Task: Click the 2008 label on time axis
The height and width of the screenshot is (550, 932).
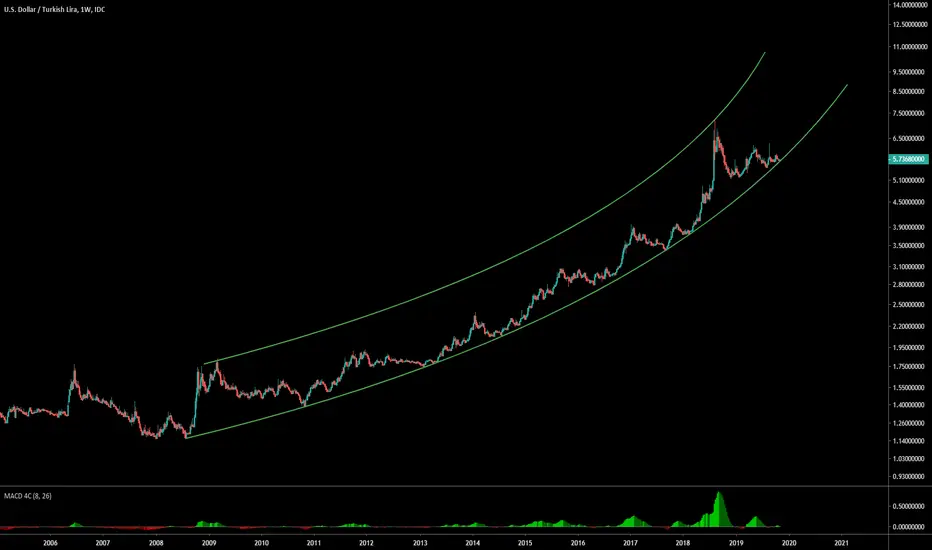Action: click(156, 543)
